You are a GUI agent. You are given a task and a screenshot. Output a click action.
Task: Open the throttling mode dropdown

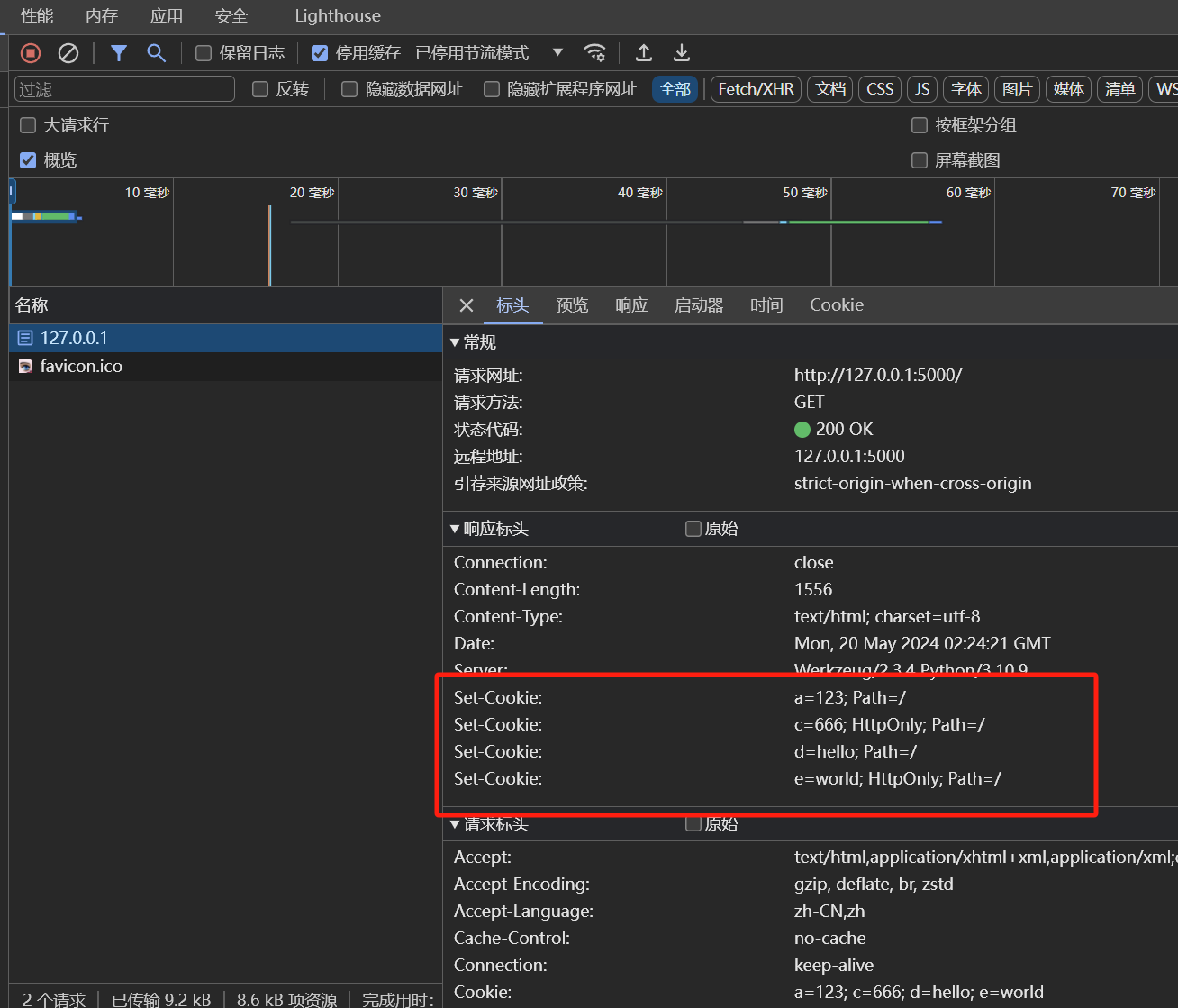pyautogui.click(x=557, y=53)
